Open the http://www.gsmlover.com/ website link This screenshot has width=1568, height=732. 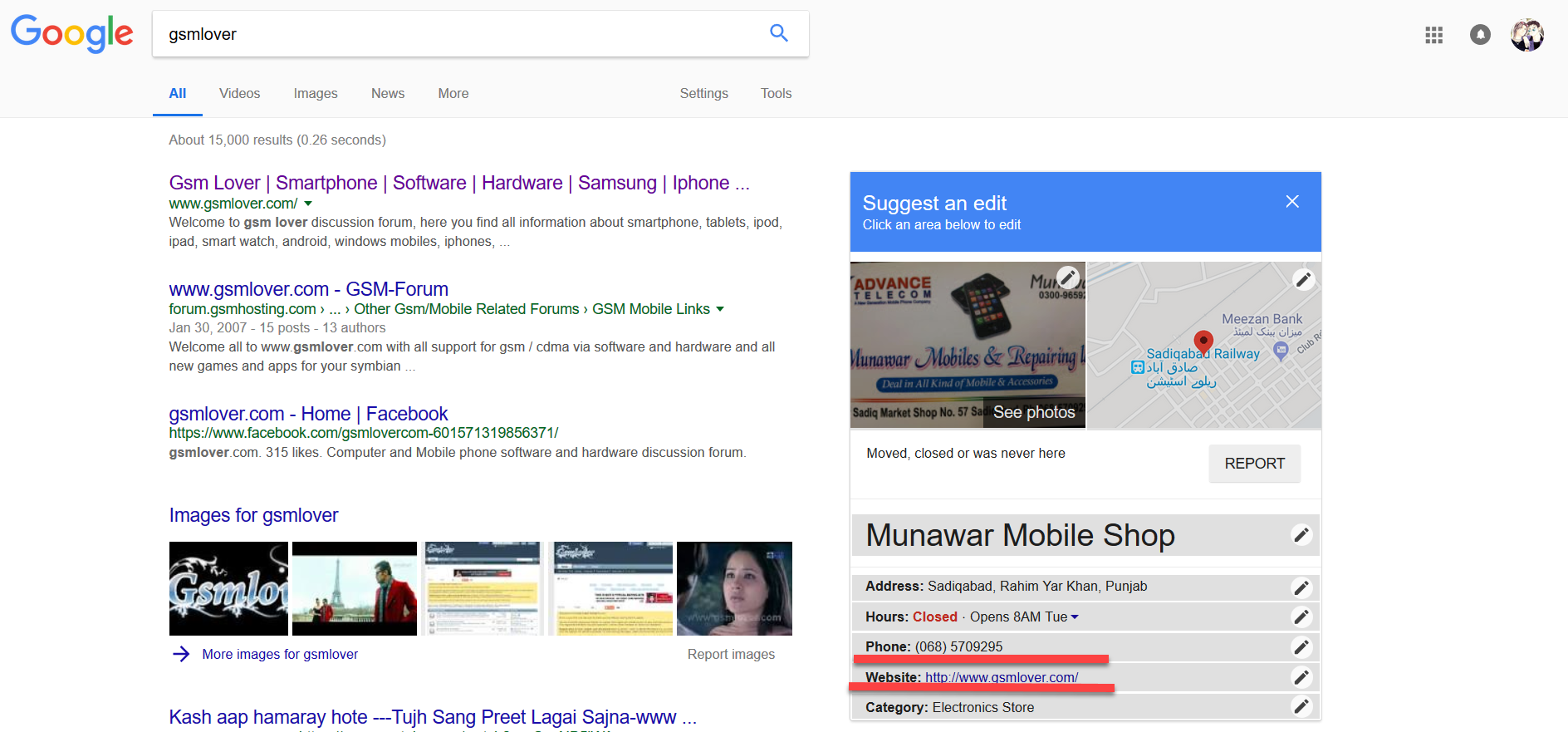1002,677
